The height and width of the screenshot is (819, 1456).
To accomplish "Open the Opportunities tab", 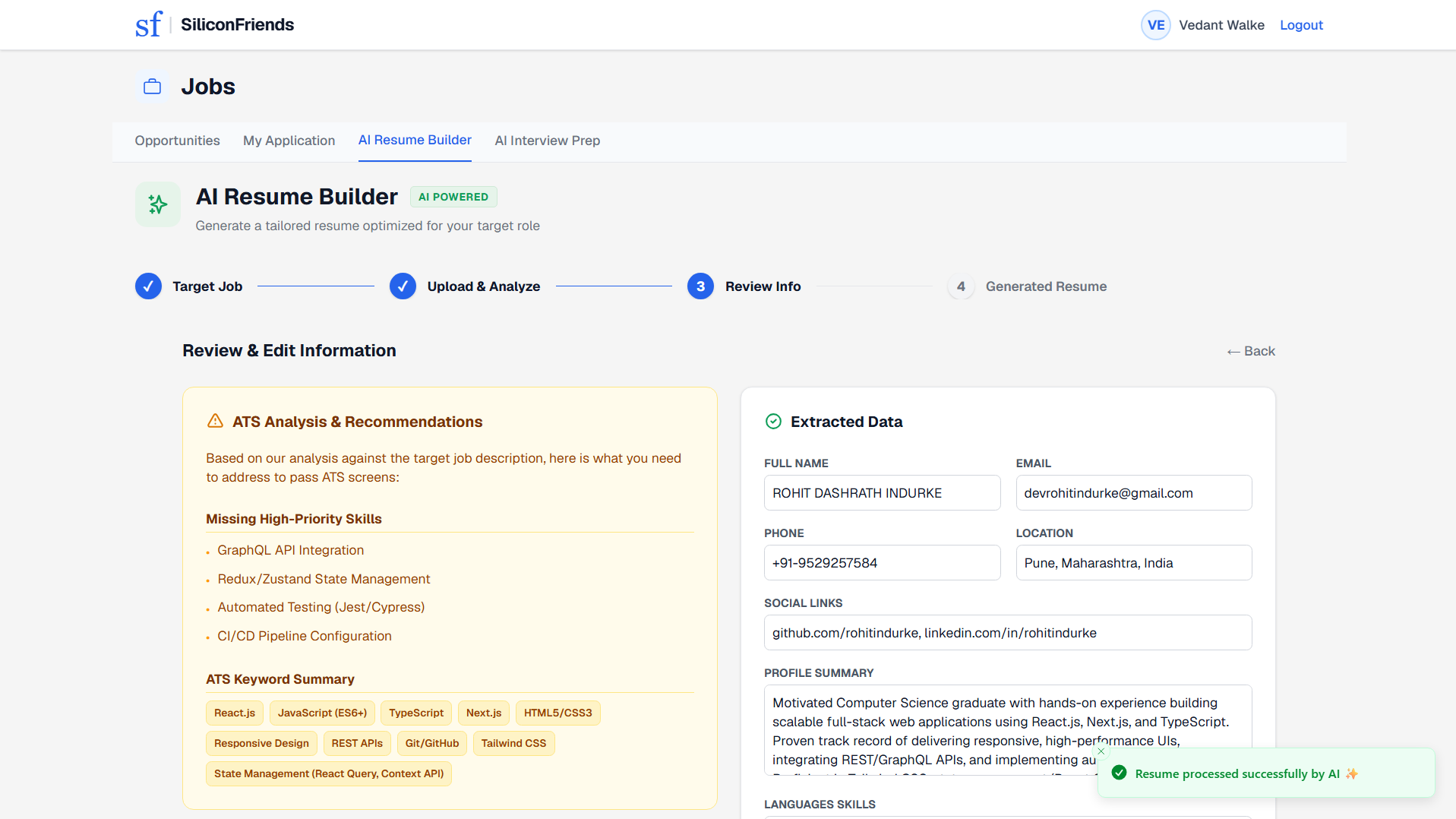I will pyautogui.click(x=177, y=141).
